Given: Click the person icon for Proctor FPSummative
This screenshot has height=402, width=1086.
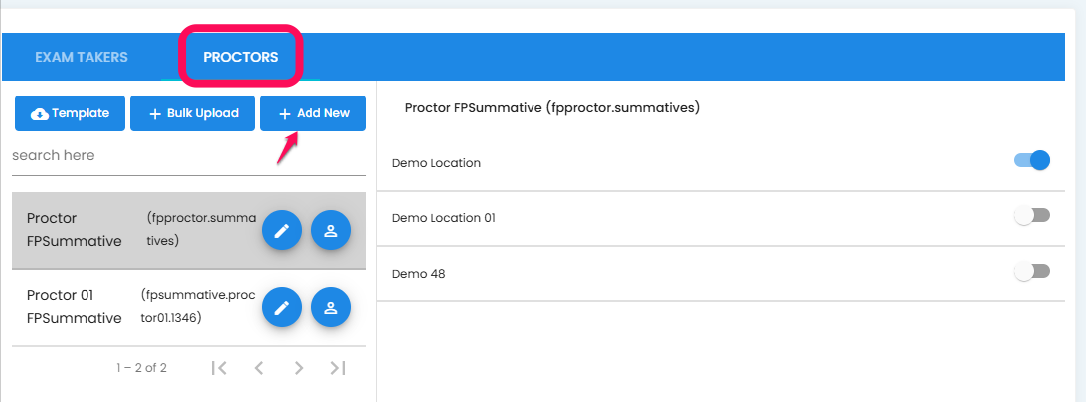Looking at the screenshot, I should [331, 231].
